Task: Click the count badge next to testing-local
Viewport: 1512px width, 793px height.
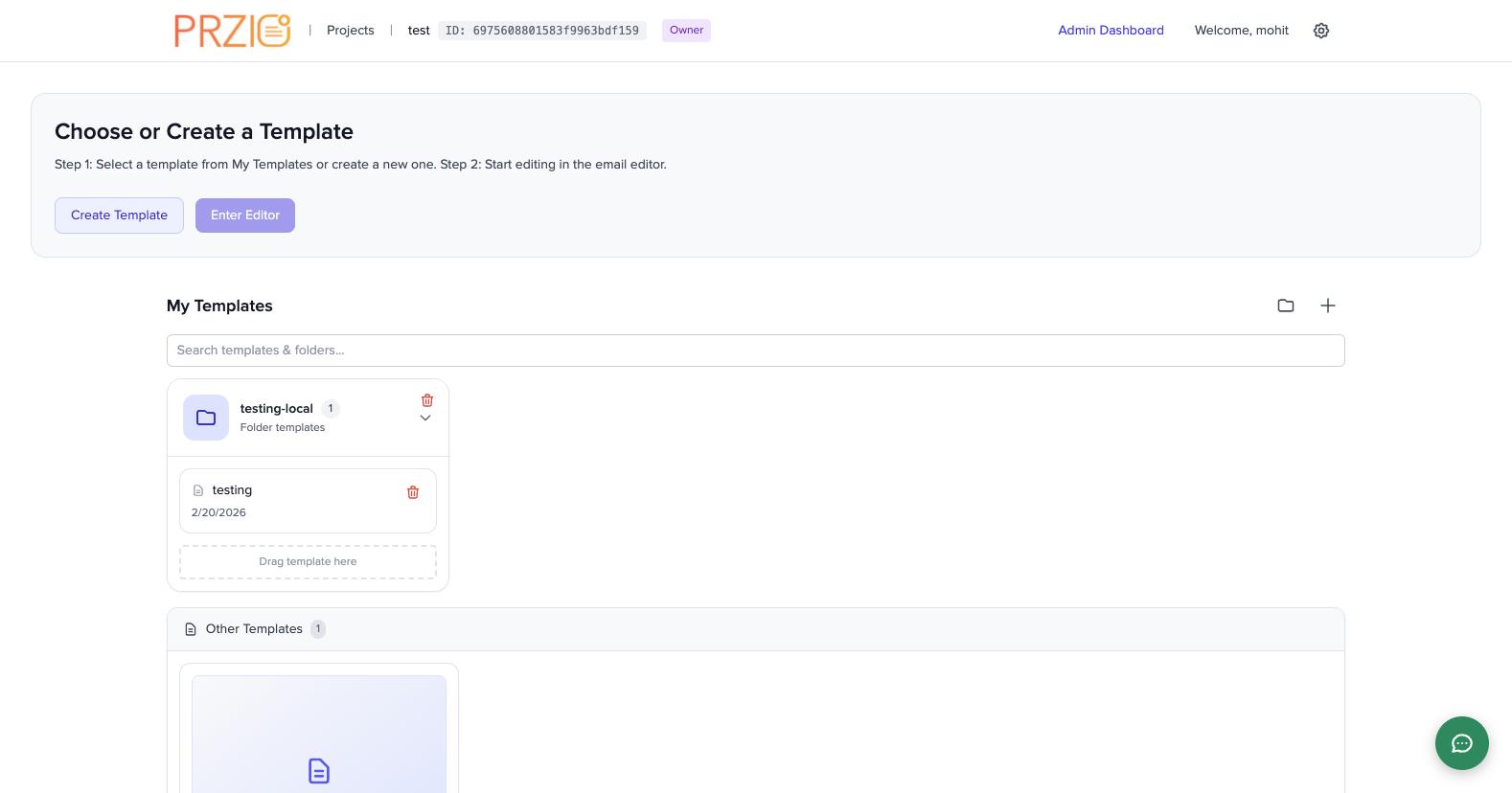Action: pyautogui.click(x=331, y=409)
